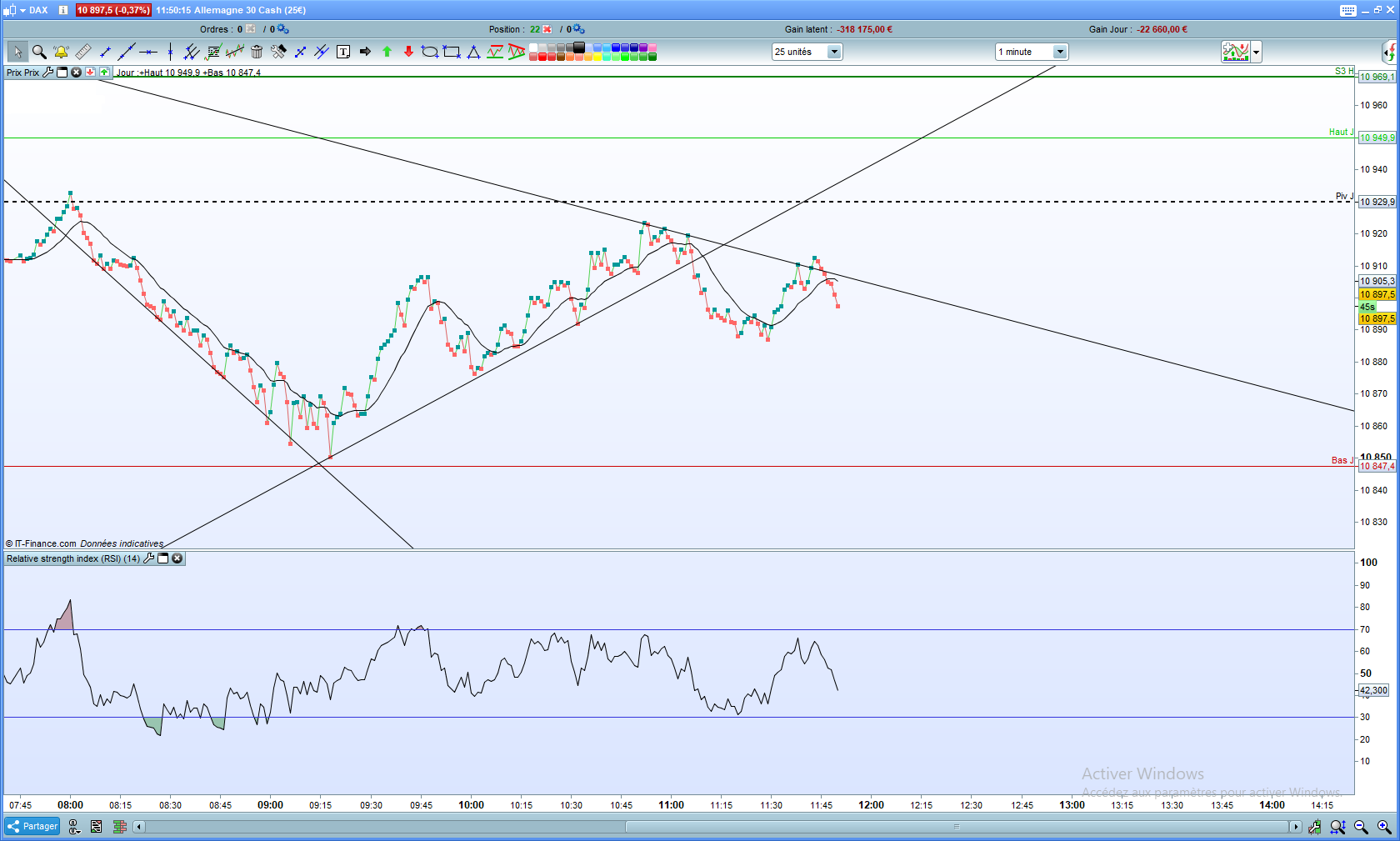Click the current price label 10 897,5 (-0,37%)
Viewport: 1400px width, 841px height.
113,10
